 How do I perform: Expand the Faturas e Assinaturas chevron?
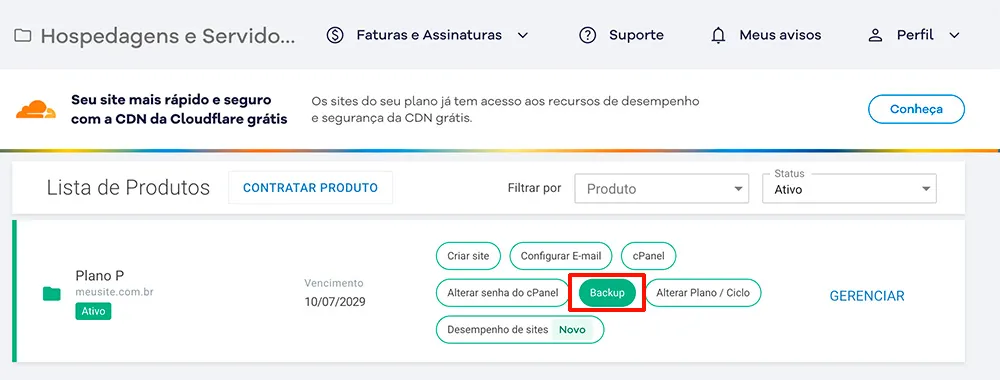522,36
